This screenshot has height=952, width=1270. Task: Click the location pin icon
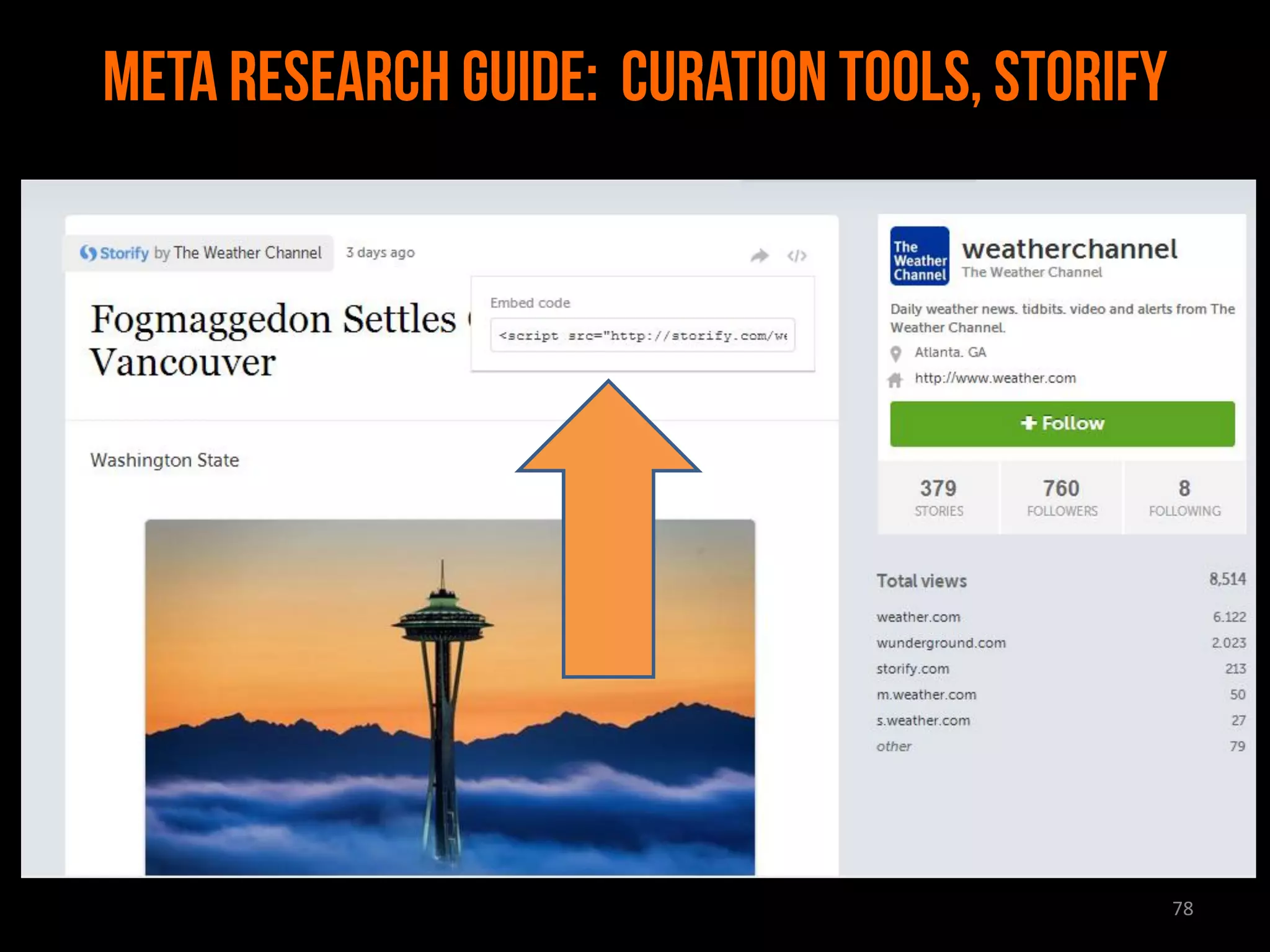click(x=895, y=353)
